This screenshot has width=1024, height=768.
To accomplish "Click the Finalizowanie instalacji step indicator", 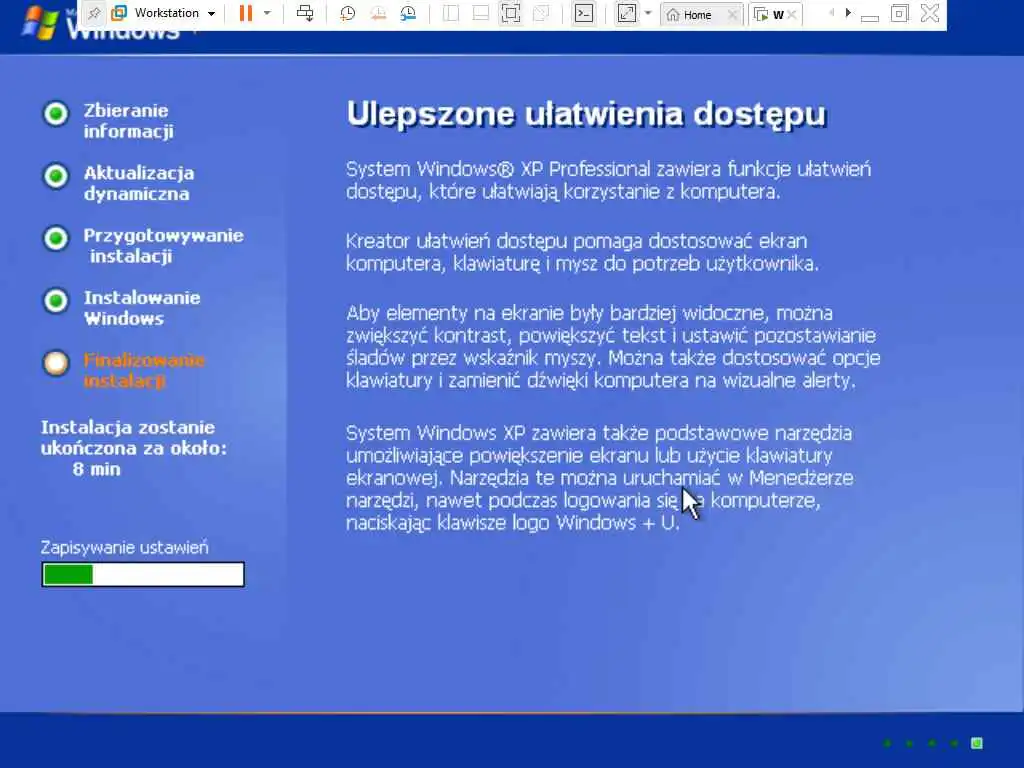I will [x=56, y=363].
